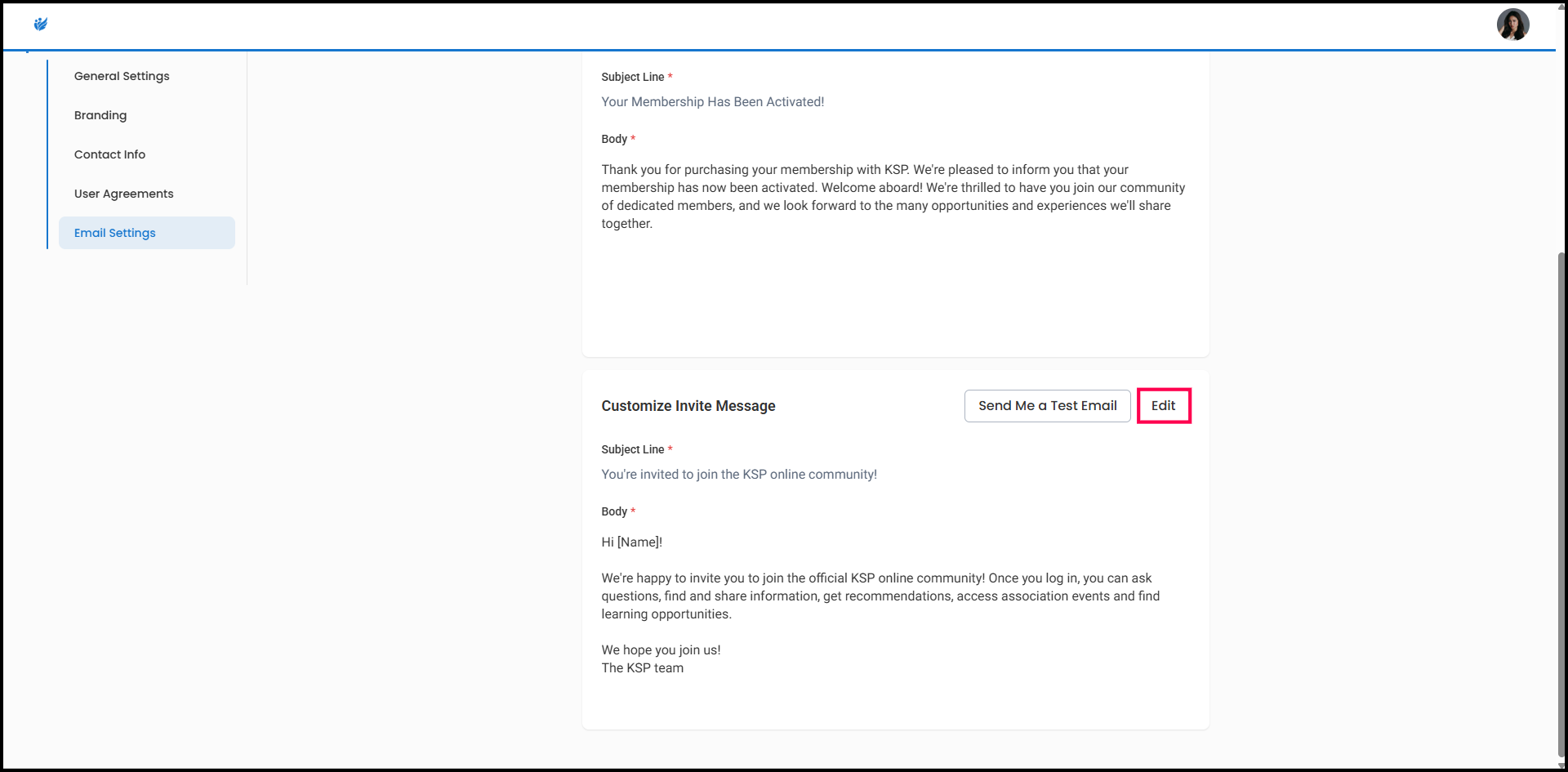Click the membership activation body paragraph
Screen dimensions: 1568x772
click(x=893, y=197)
